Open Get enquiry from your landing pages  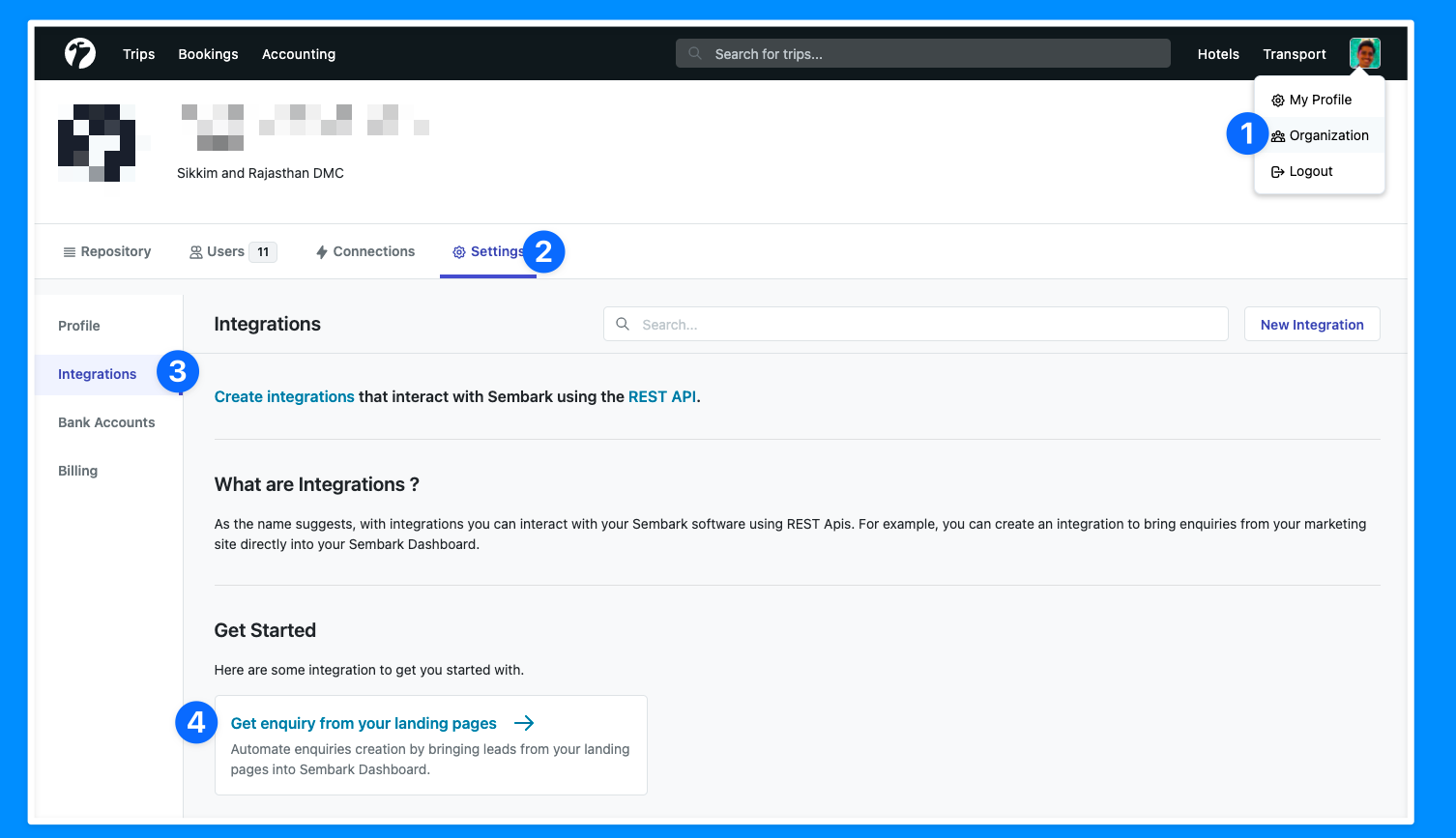363,723
